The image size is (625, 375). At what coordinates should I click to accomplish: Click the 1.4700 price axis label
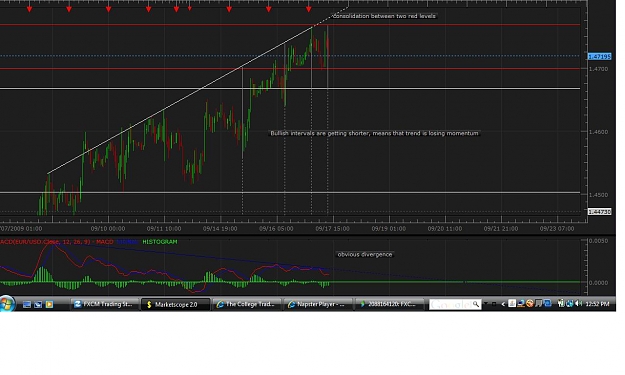click(599, 69)
